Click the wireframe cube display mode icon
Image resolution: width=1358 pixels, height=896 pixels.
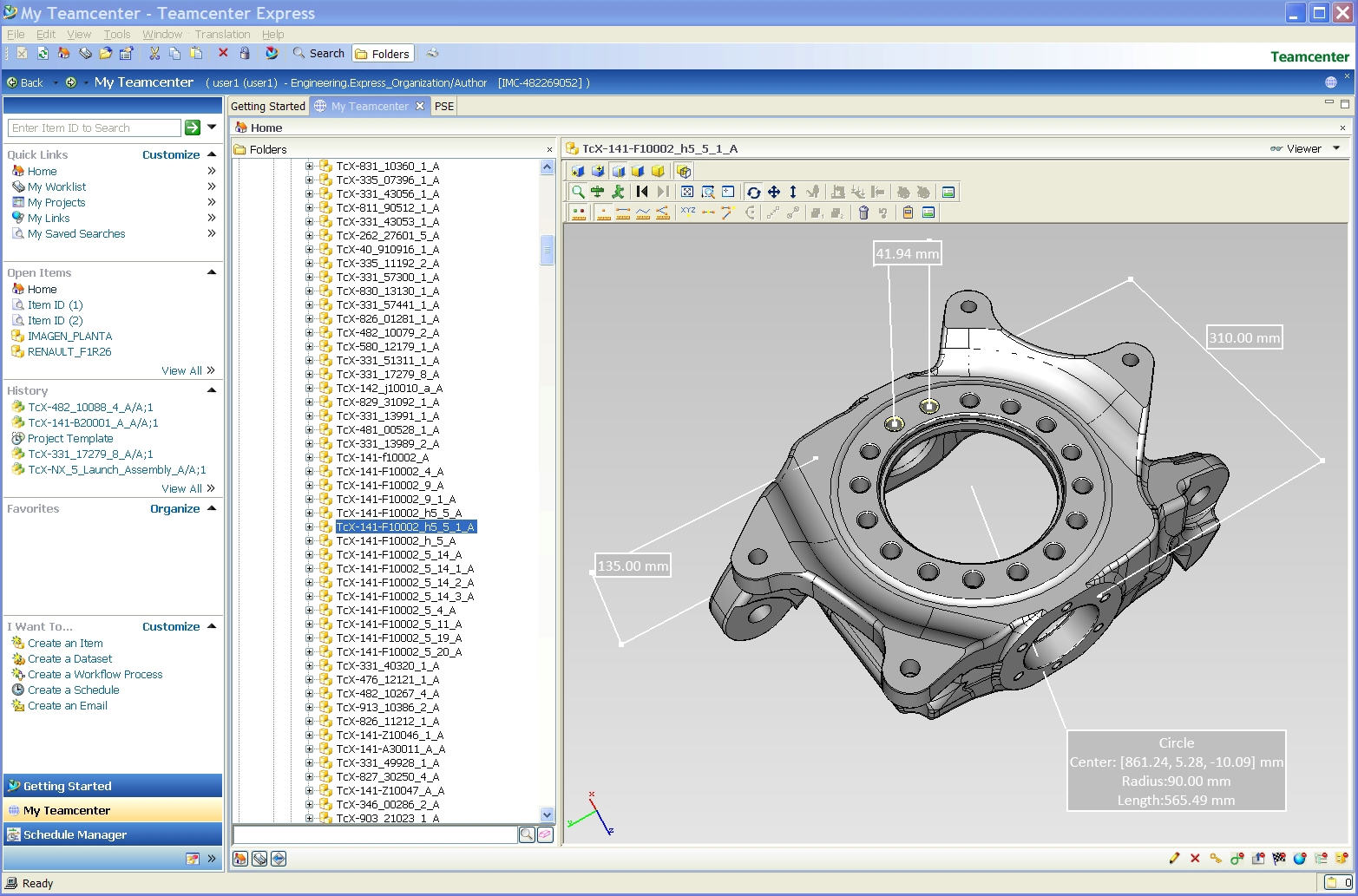coord(684,171)
